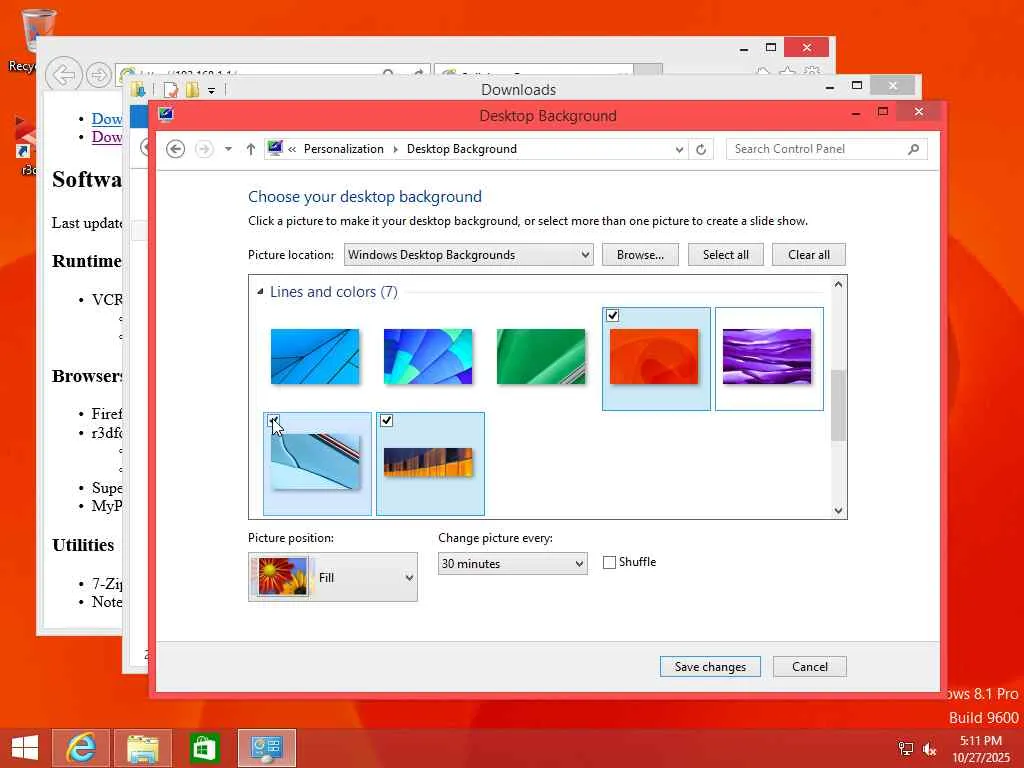
Task: Click Properties icon in Downloads quick access toolbar
Action: pos(170,90)
